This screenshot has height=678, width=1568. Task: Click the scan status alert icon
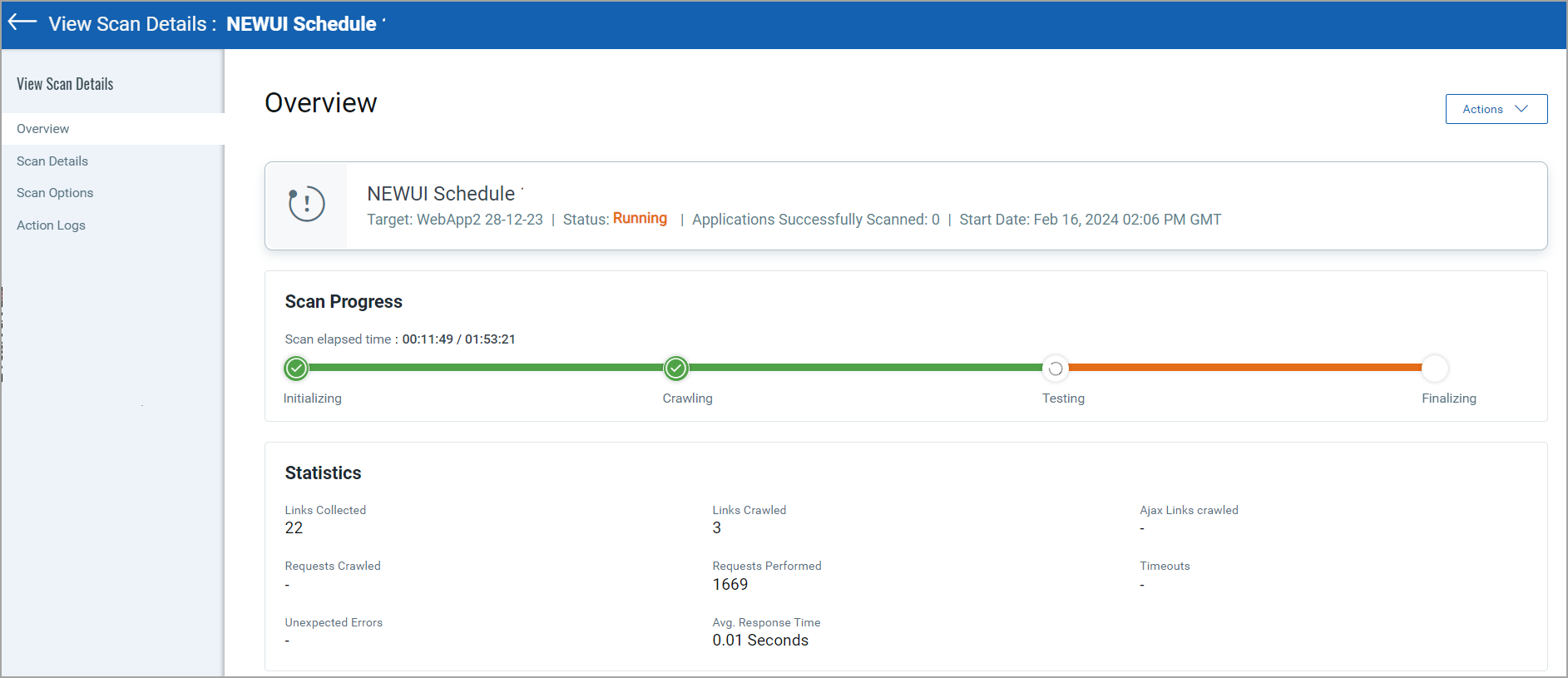click(306, 204)
